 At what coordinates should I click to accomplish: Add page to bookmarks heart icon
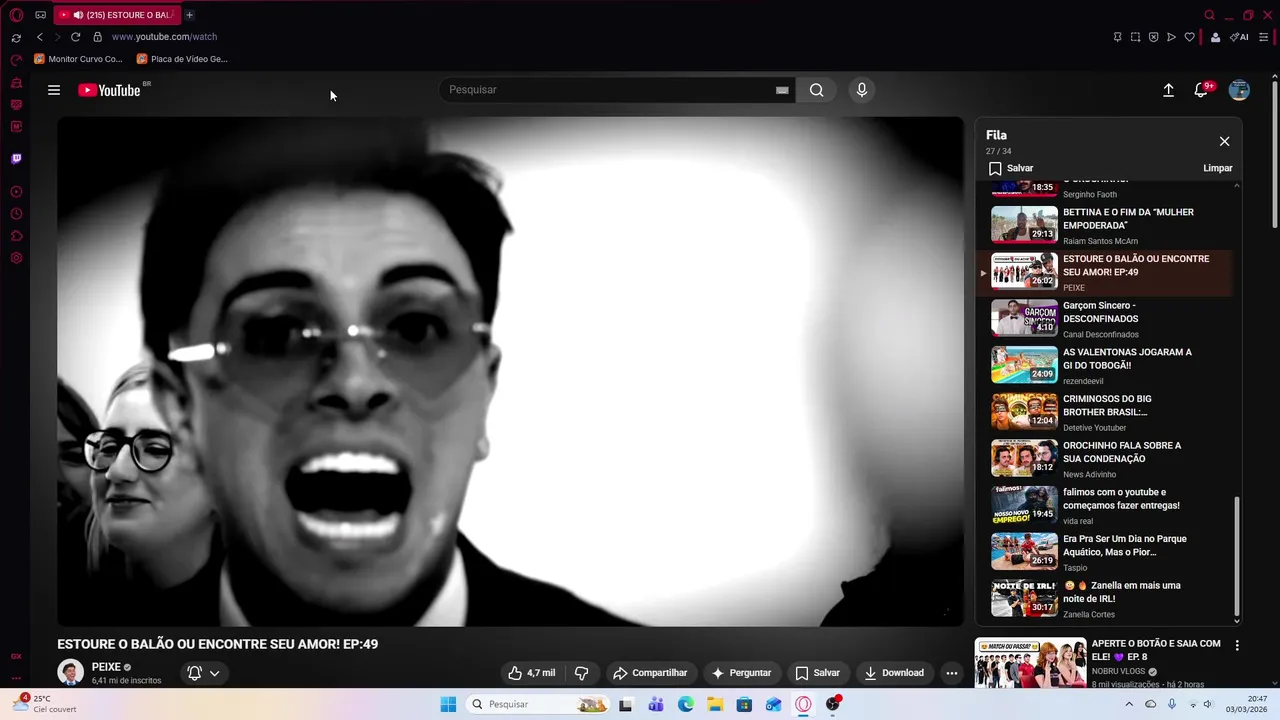pyautogui.click(x=1189, y=37)
